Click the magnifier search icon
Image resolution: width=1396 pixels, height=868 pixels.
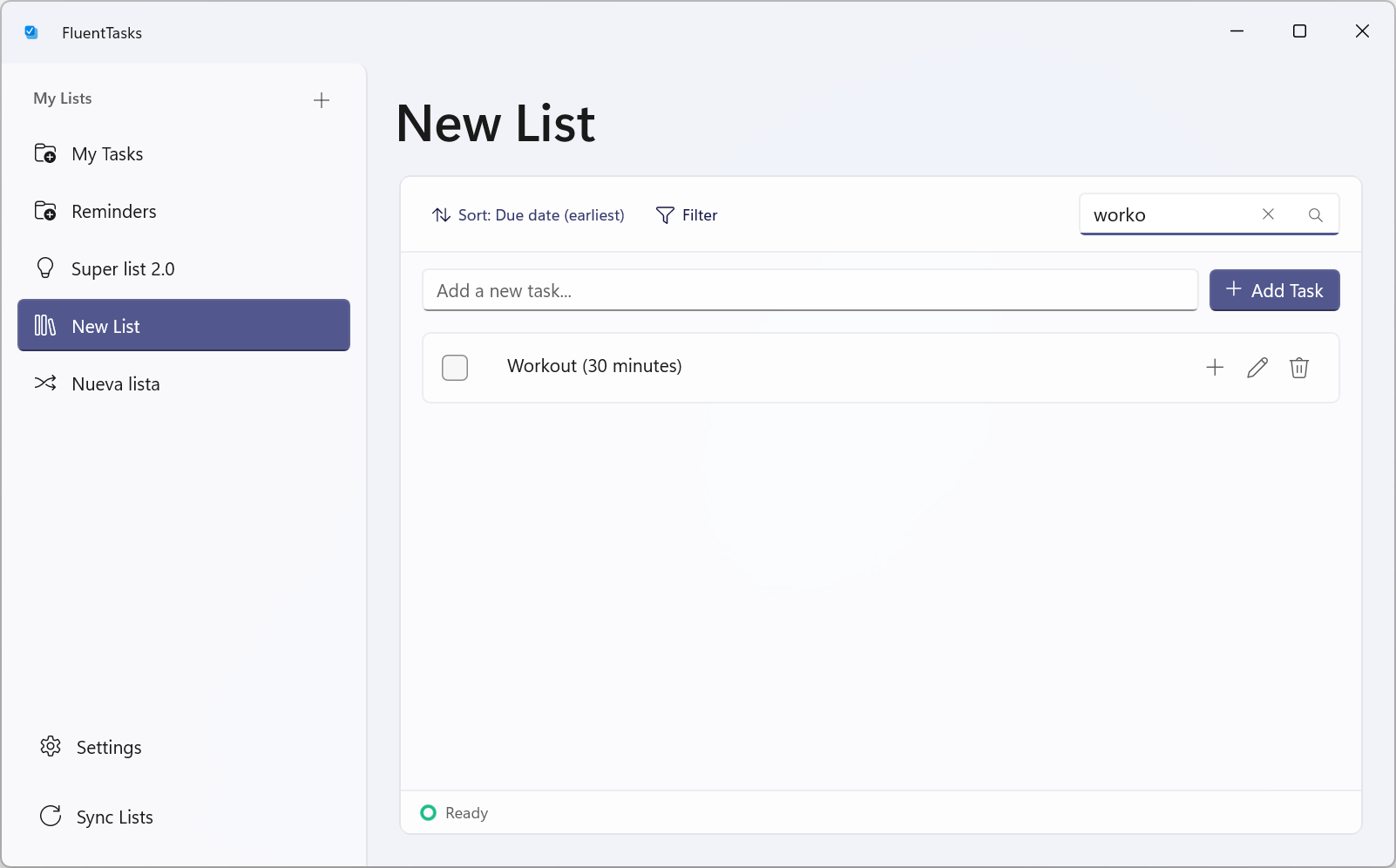click(x=1315, y=215)
